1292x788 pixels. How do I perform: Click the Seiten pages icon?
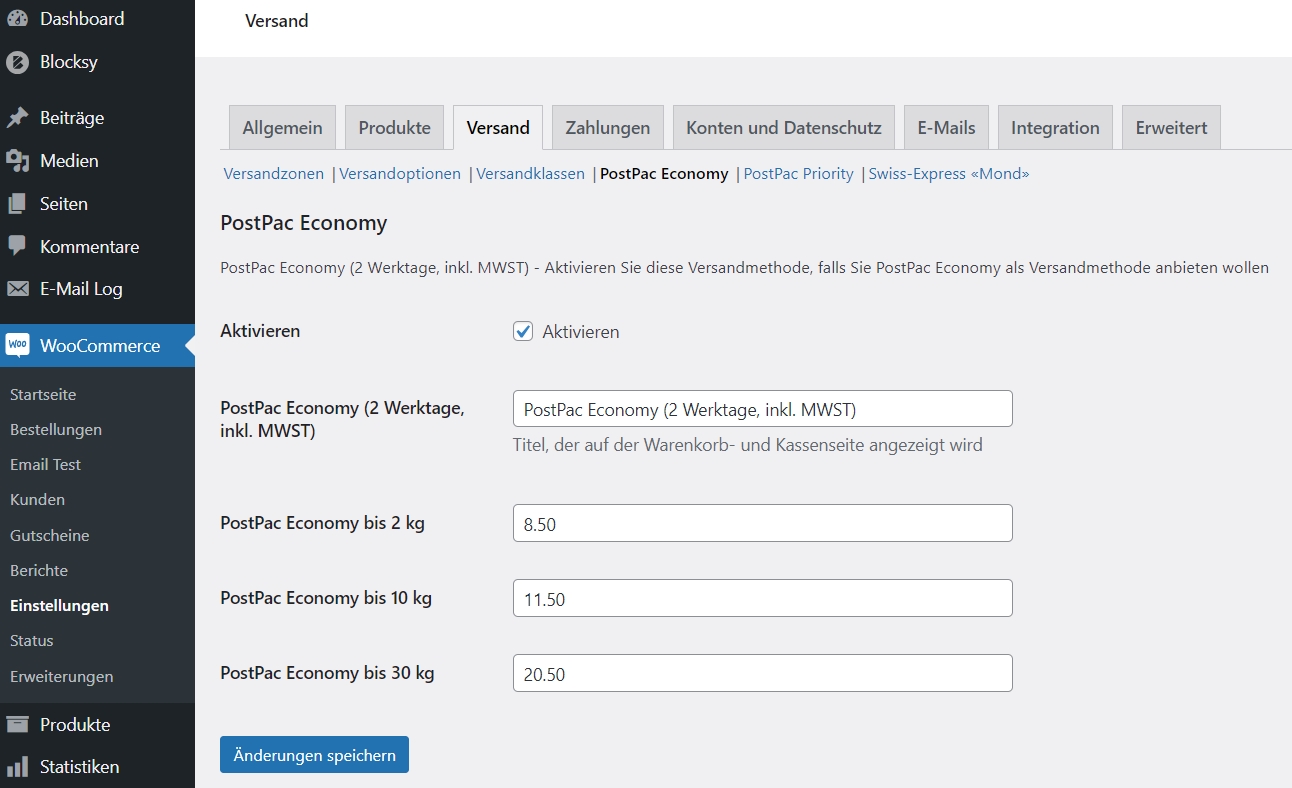[x=17, y=204]
